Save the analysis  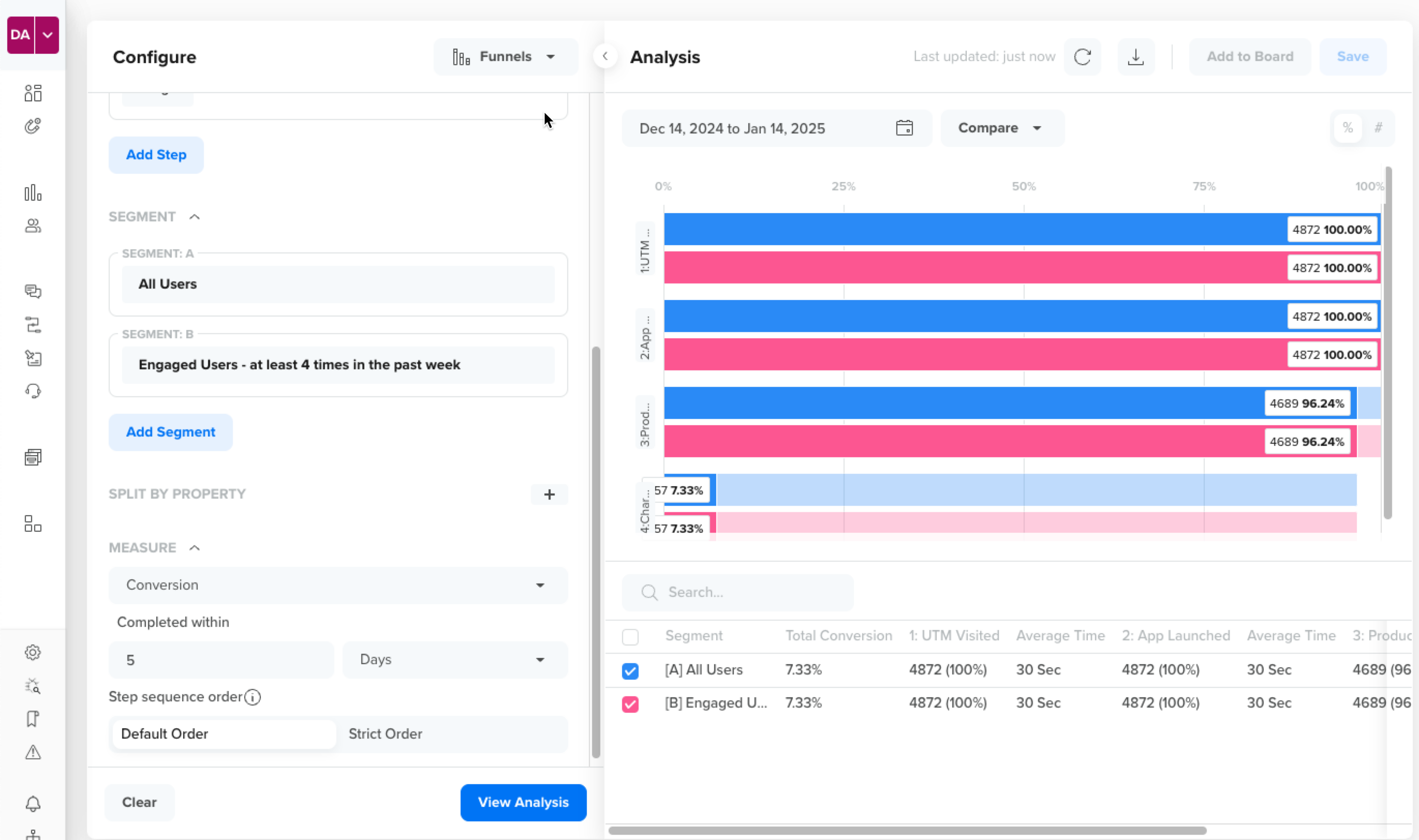1353,56
